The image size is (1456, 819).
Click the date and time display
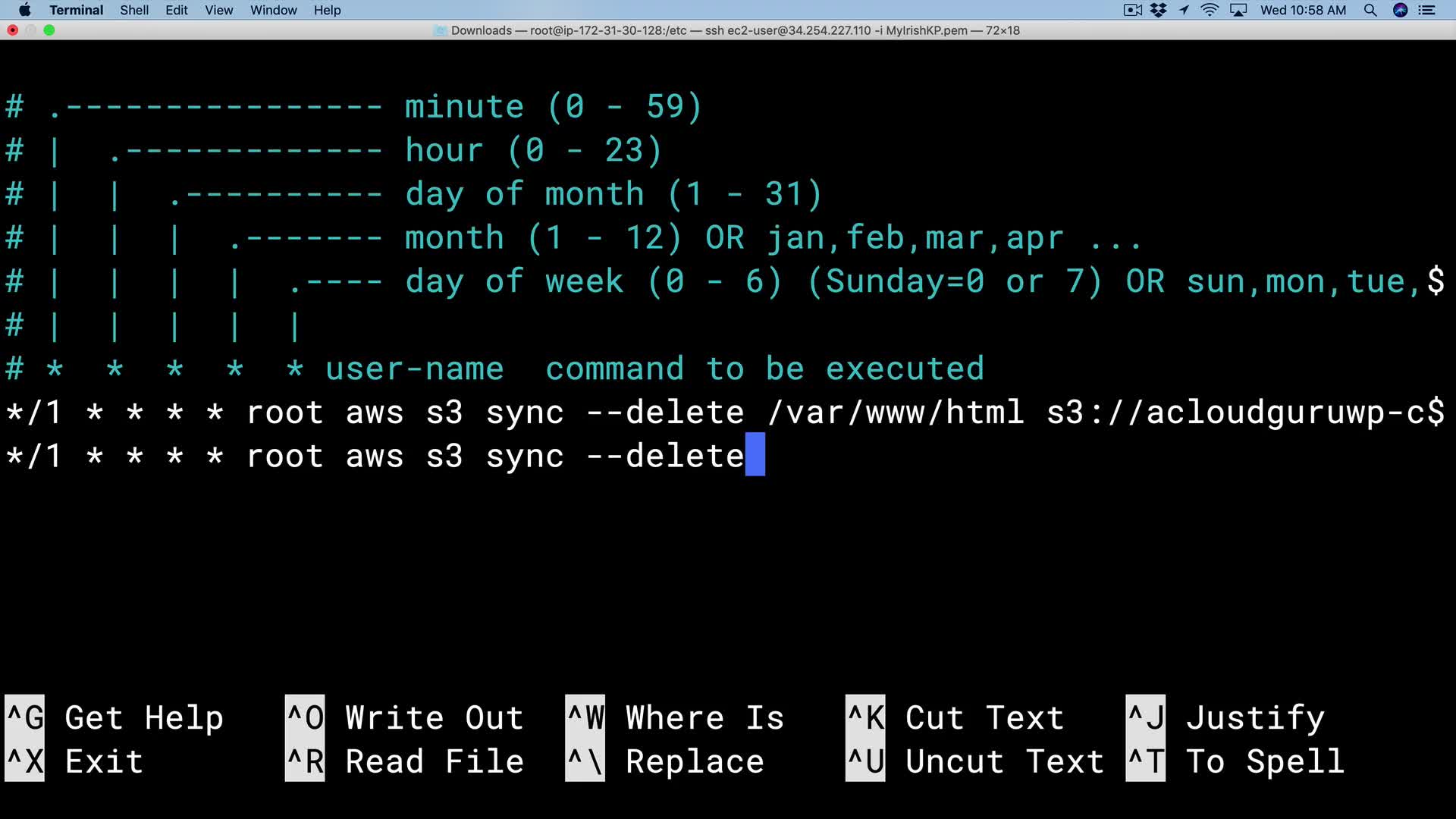pos(1303,10)
